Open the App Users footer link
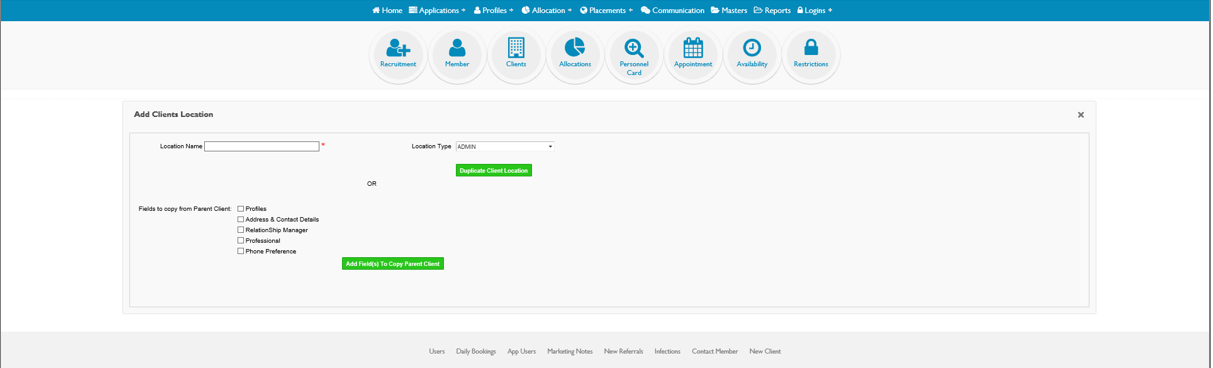This screenshot has height=368, width=1213. tap(522, 352)
